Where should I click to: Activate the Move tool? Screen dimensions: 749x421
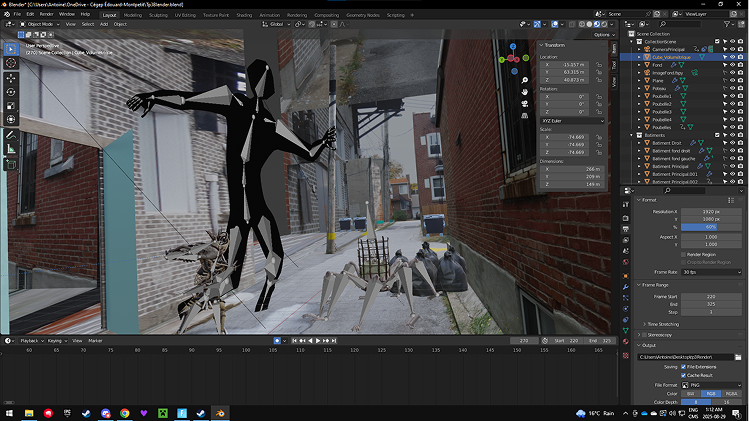coord(11,77)
